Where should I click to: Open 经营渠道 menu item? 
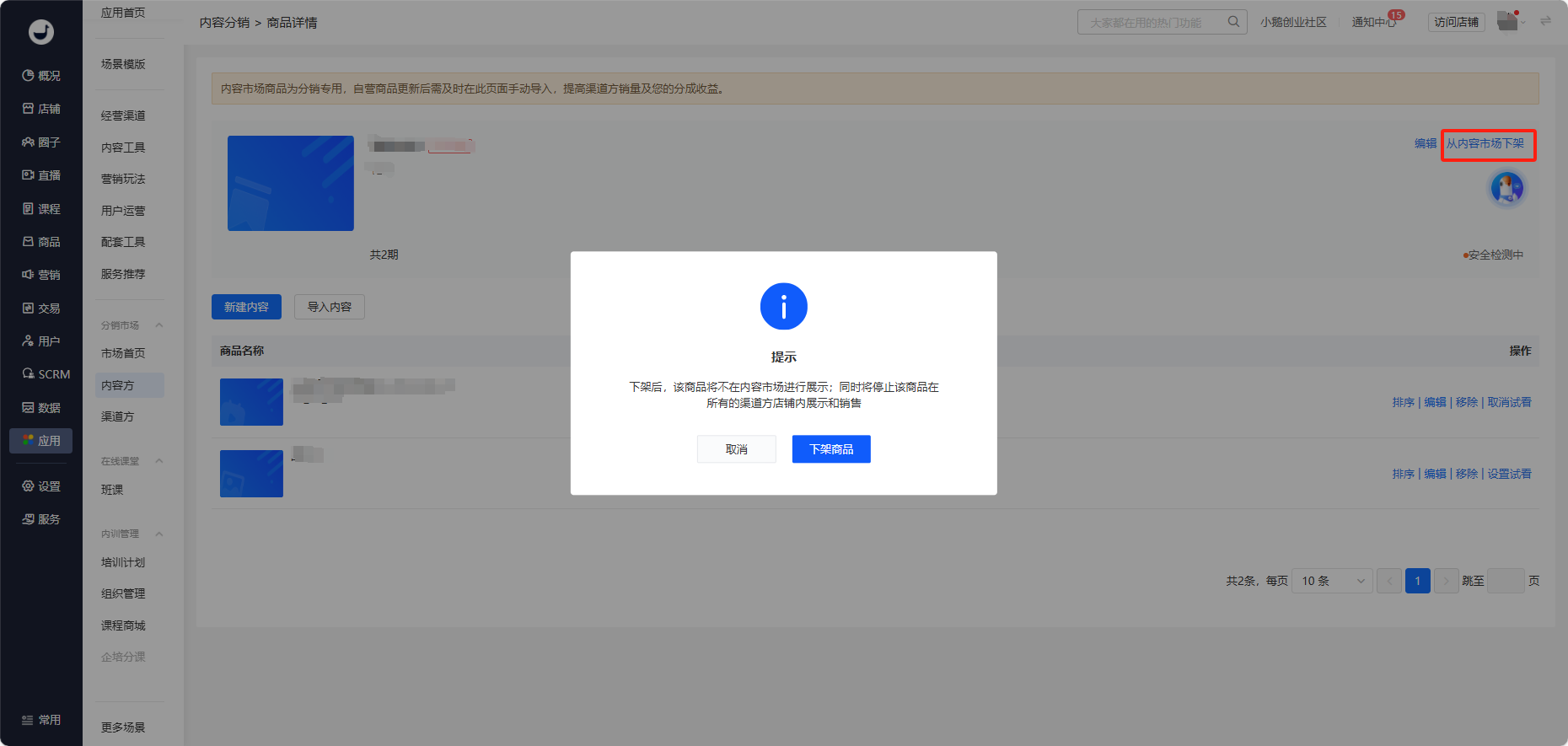pos(123,115)
